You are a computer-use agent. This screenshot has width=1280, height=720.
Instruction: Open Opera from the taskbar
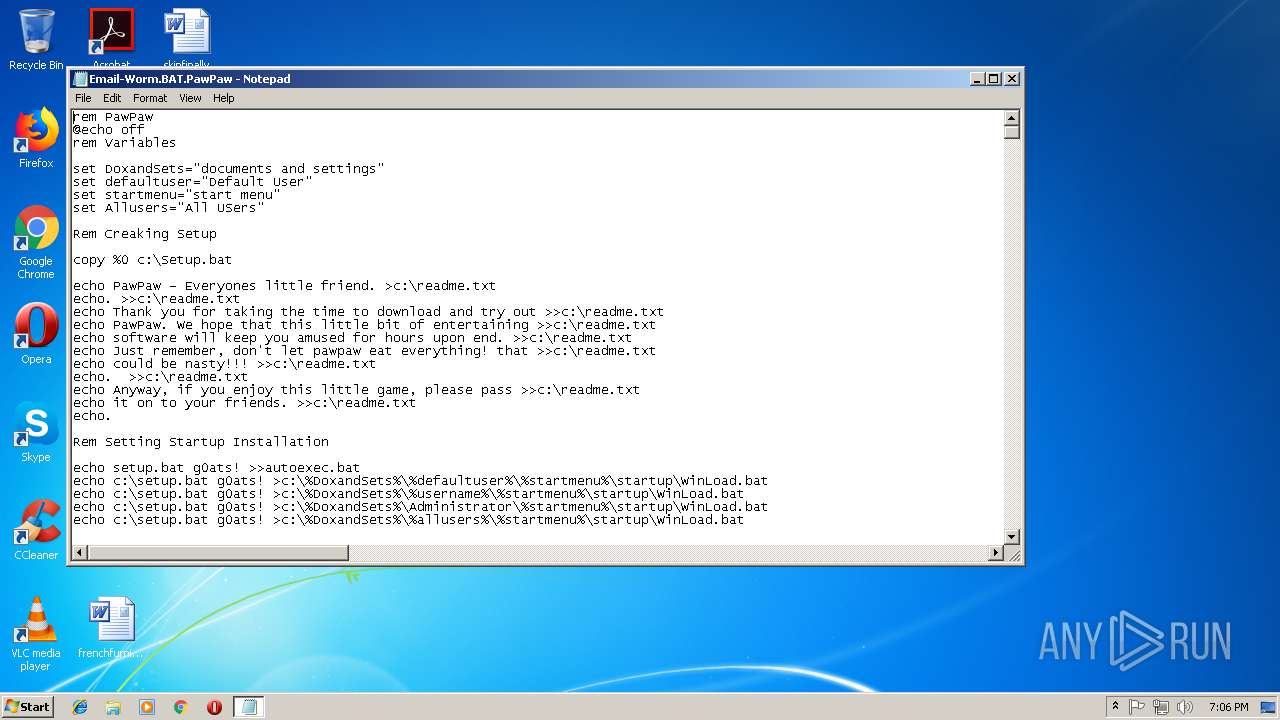(214, 707)
